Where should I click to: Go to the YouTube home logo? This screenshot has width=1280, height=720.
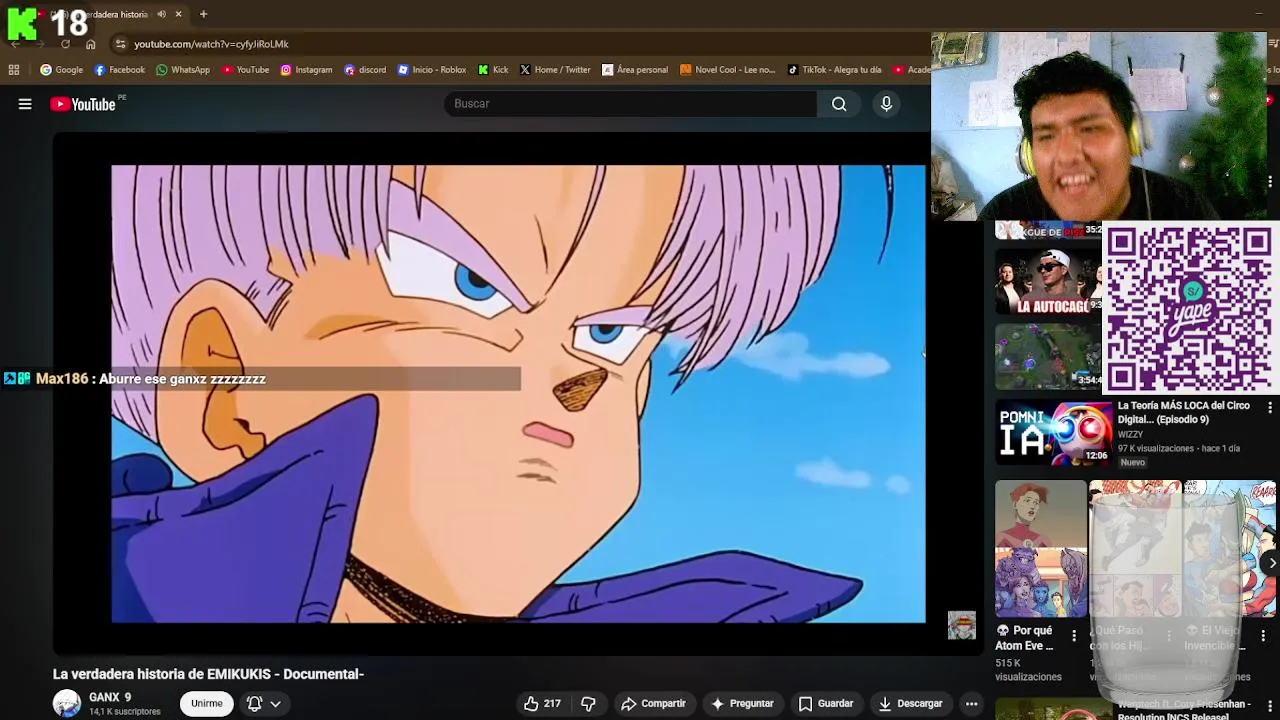coord(83,104)
